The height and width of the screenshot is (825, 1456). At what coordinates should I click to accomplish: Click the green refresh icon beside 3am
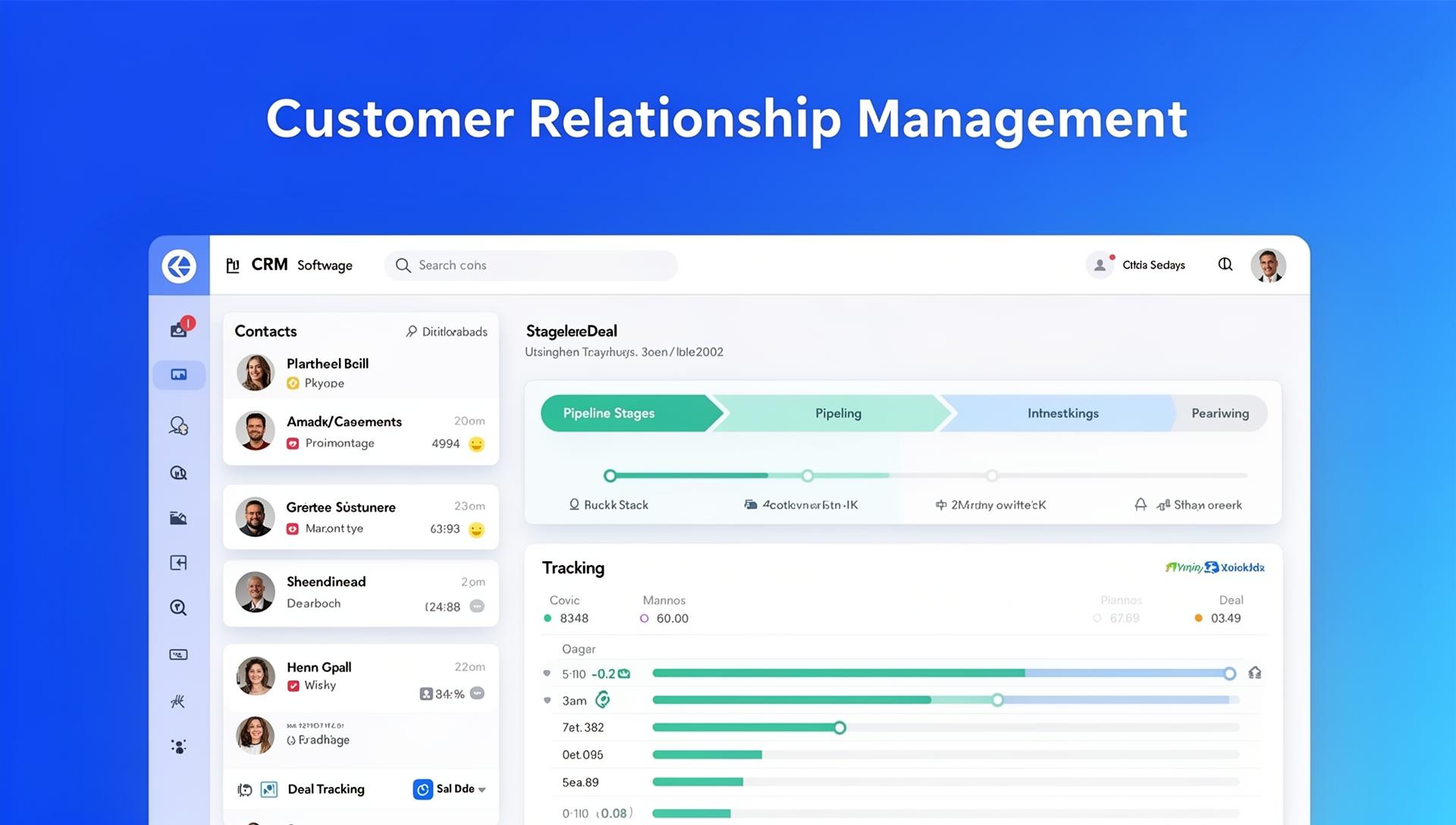[602, 700]
